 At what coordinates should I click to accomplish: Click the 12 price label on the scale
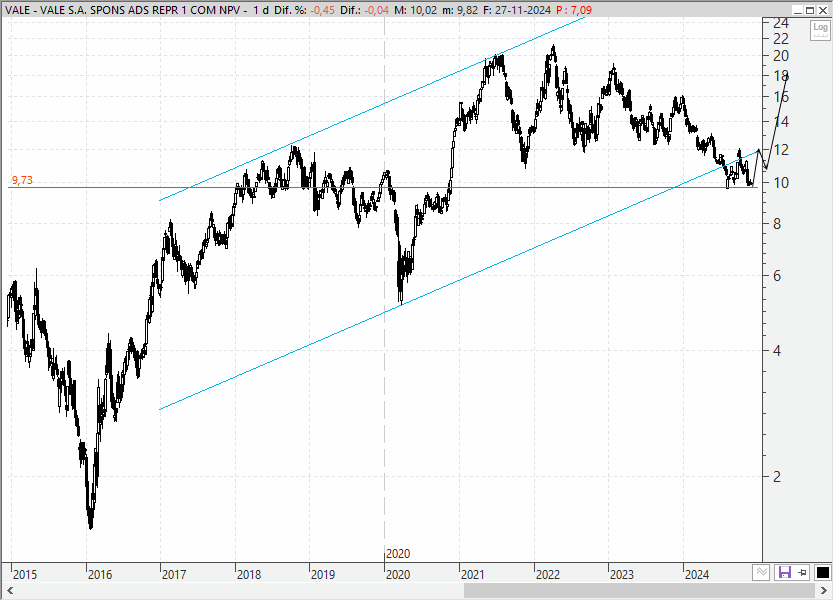(781, 150)
